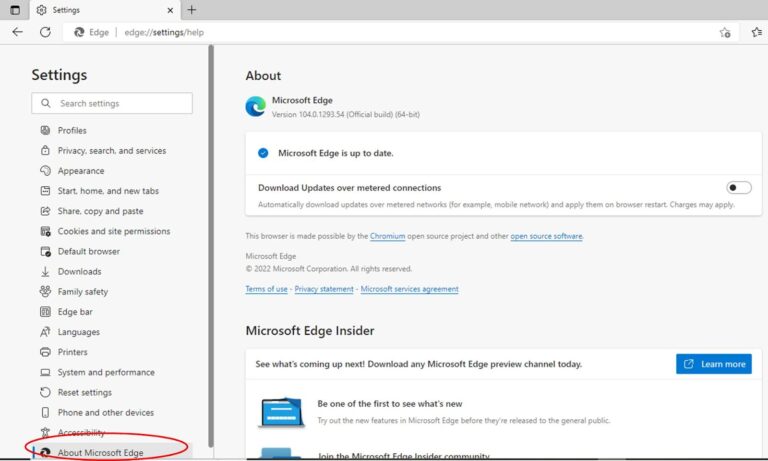Click the Search settings field

pos(112,103)
